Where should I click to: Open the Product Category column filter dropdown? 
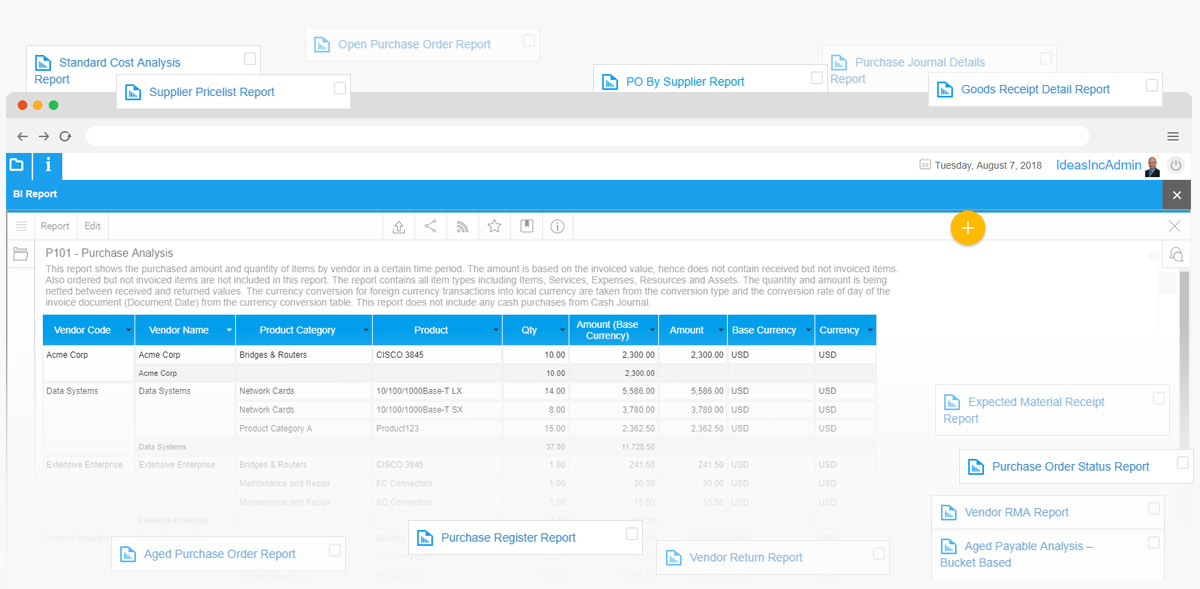pos(365,330)
